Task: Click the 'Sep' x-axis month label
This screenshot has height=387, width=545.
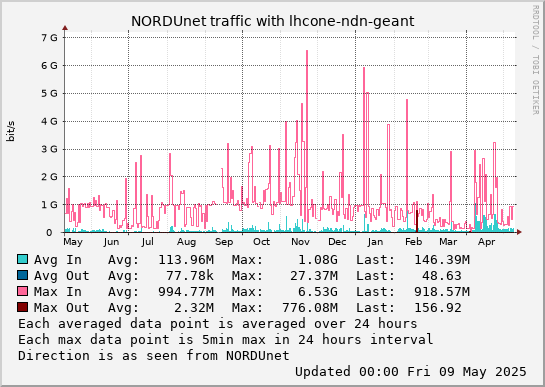Action: tap(224, 242)
